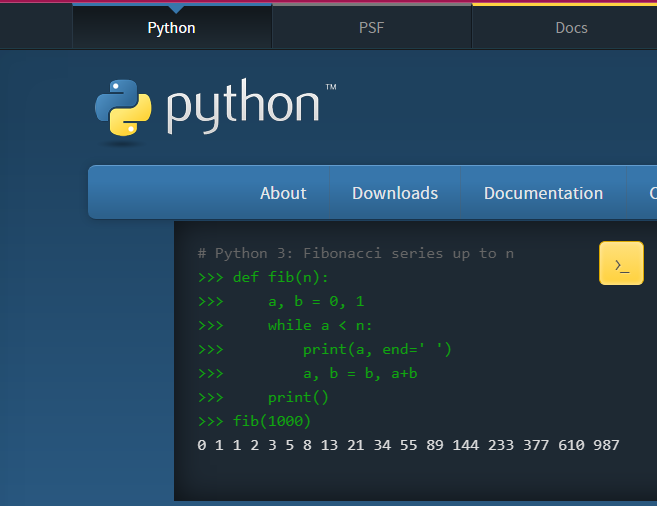657x506 pixels.
Task: Click the python wordmark text
Action: (243, 106)
